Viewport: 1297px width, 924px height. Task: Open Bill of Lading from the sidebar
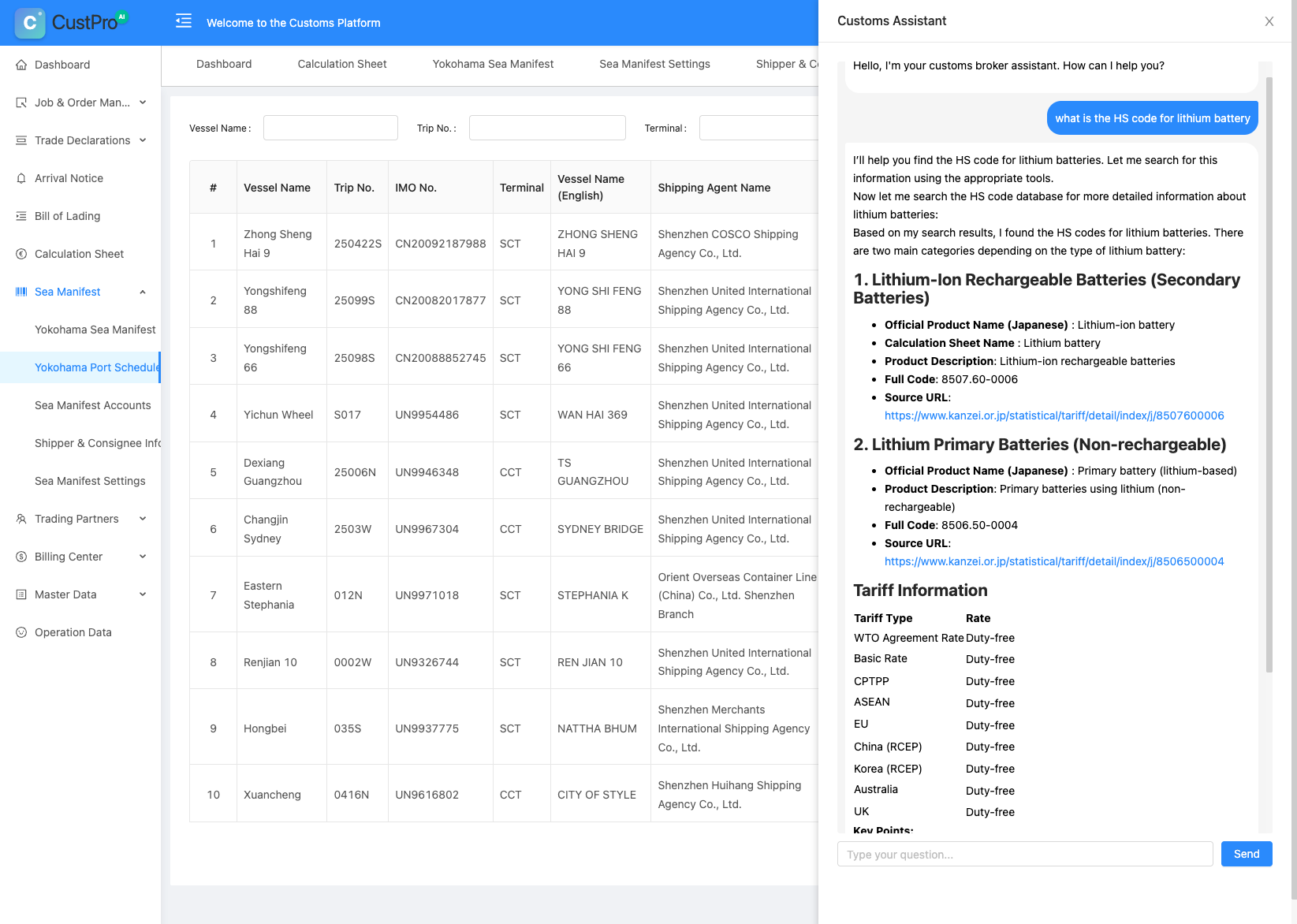[x=21, y=216]
